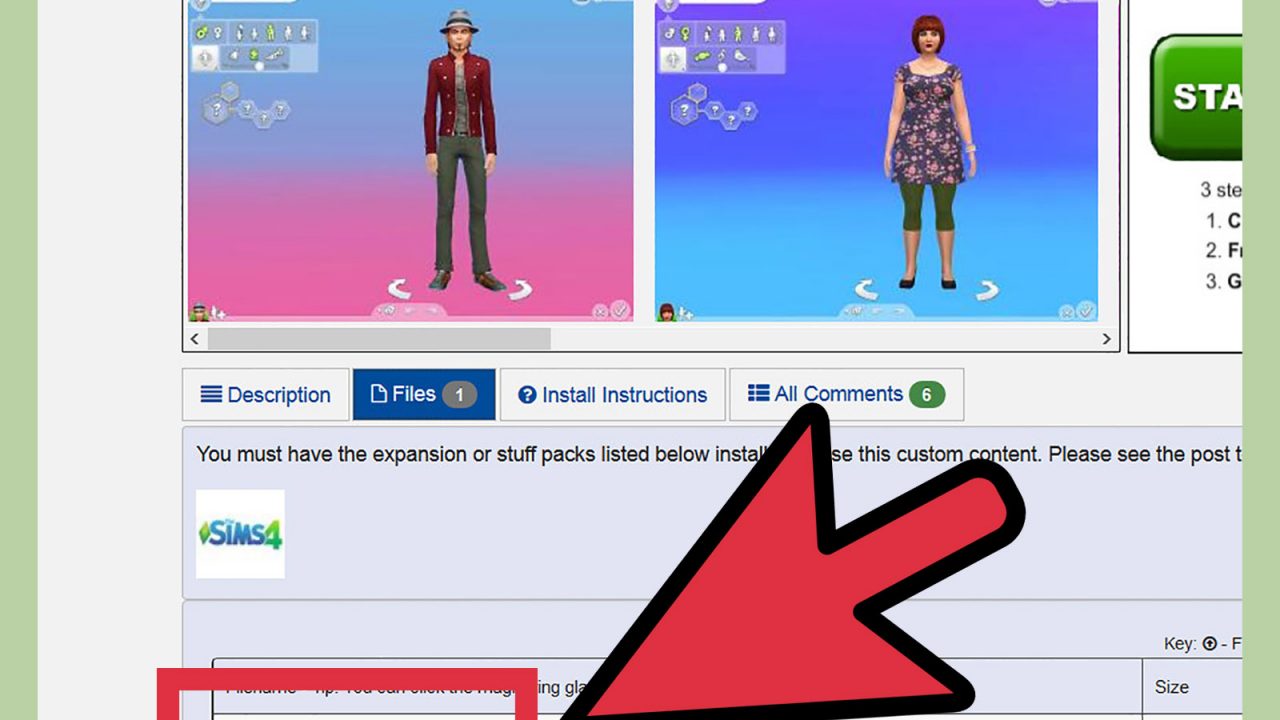This screenshot has width=1280, height=720.
Task: Click the hexagon trait icons in female Sim screenshot
Action: pyautogui.click(x=714, y=108)
